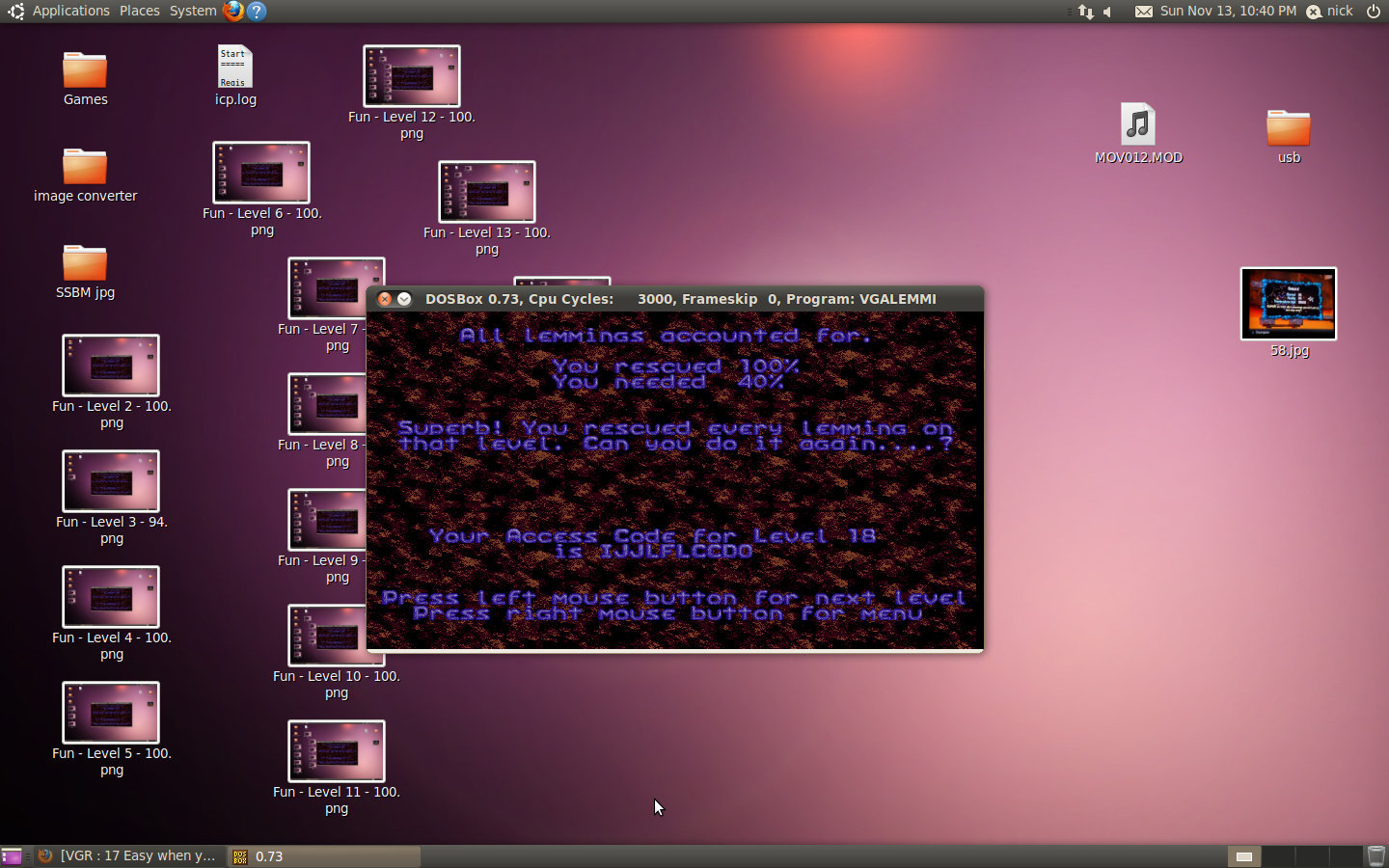Open the volume control in the panel
1389x868 pixels.
(1108, 12)
